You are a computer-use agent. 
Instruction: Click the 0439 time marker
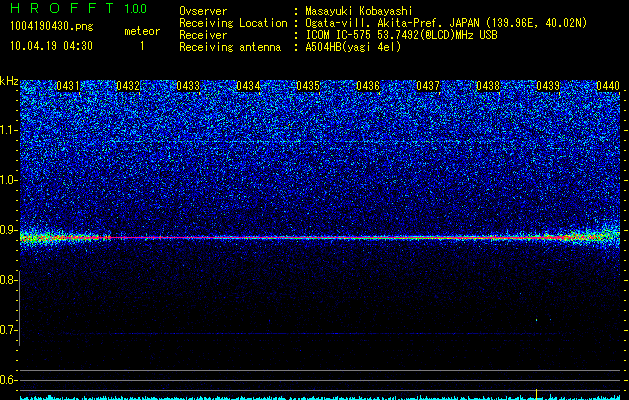point(548,86)
